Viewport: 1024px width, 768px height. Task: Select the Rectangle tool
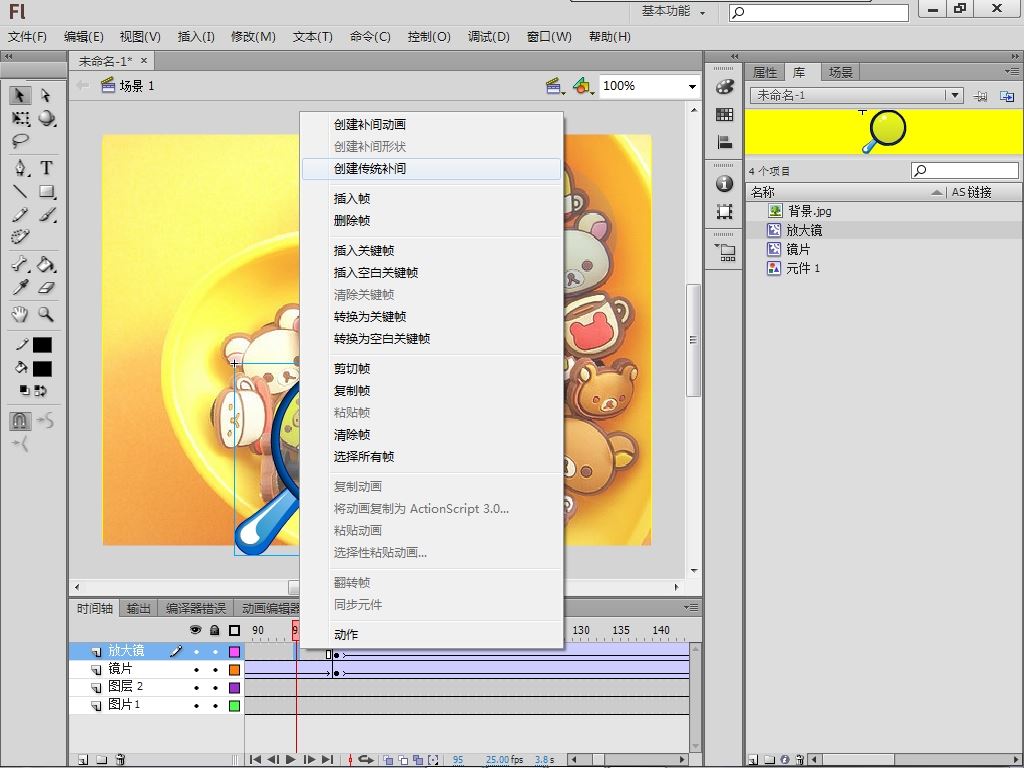pos(46,191)
